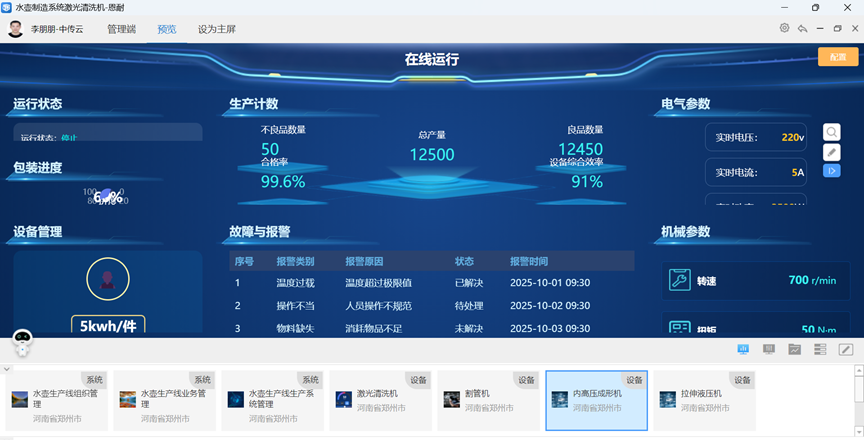Select the blue monitor chart view icon
The image size is (864, 440).
[743, 349]
